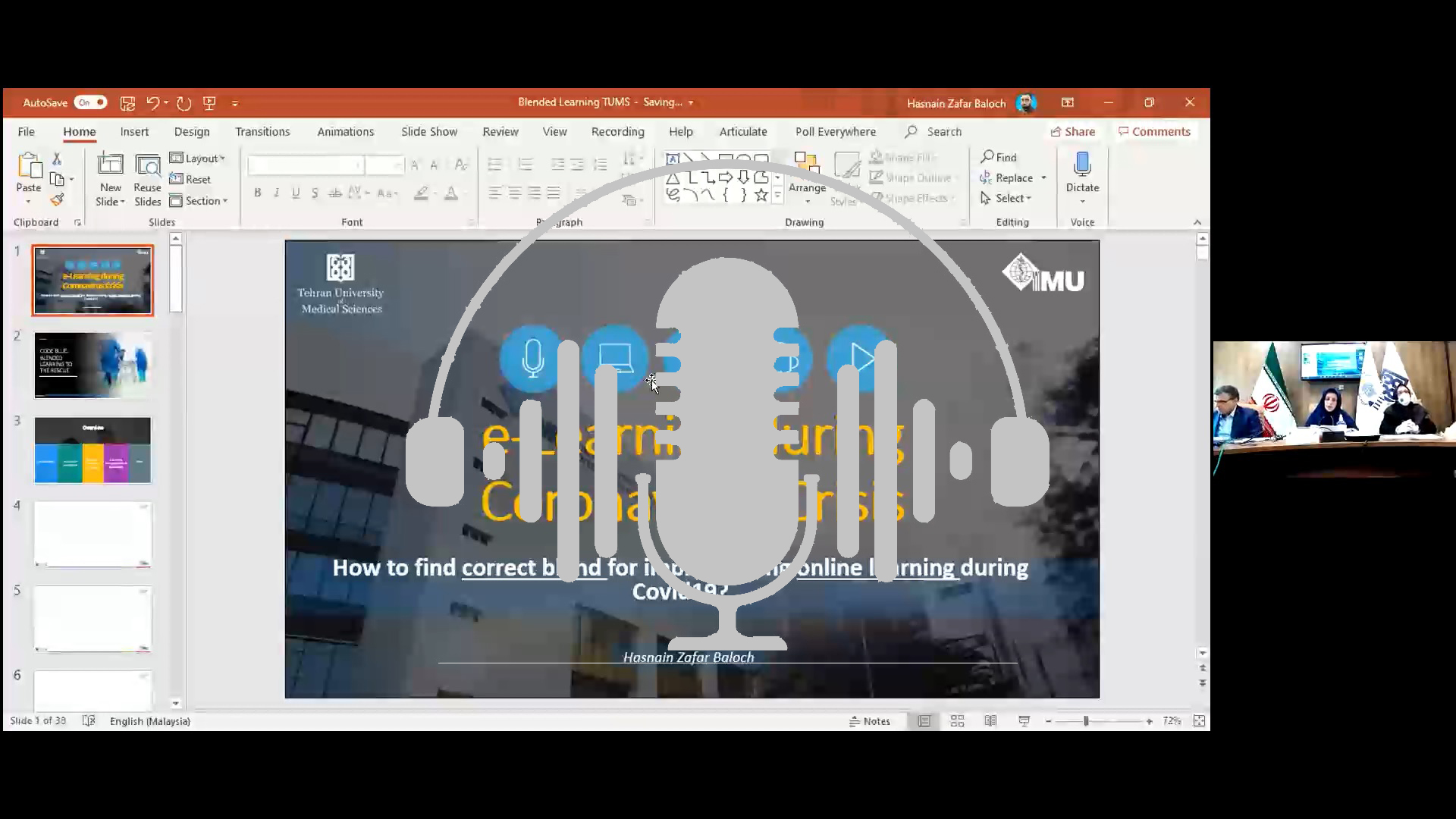Click the Cut scissors icon
Image resolution: width=1456 pixels, height=819 pixels.
click(x=57, y=158)
